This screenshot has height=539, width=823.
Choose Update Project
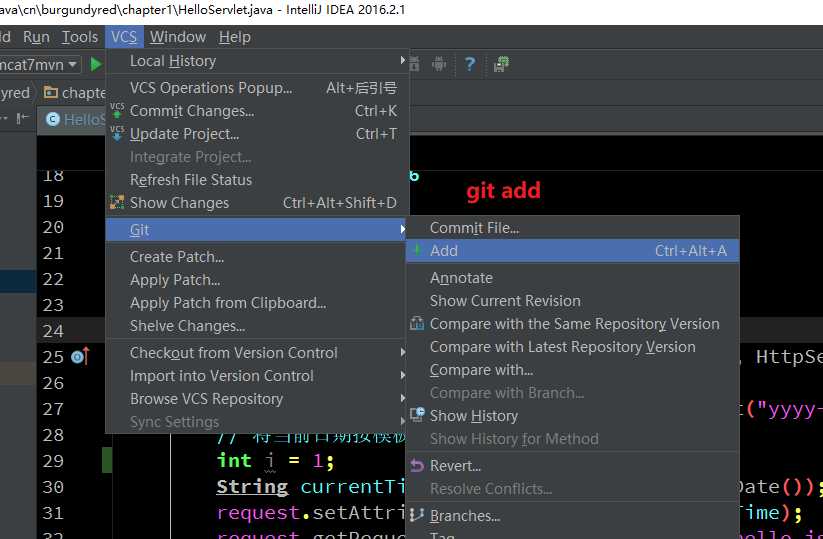click(257, 134)
